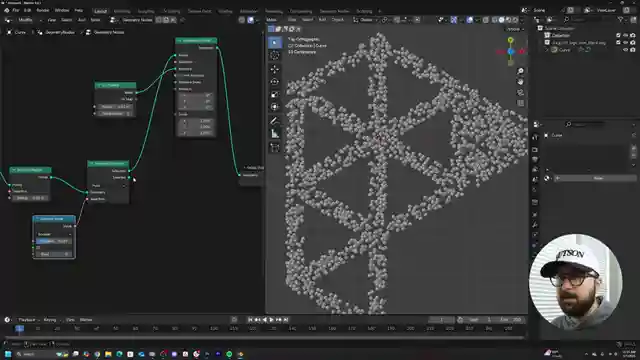Screen dimensions: 640x360
Task: Open the Global transform orientation dropdown
Action: [x=366, y=20]
